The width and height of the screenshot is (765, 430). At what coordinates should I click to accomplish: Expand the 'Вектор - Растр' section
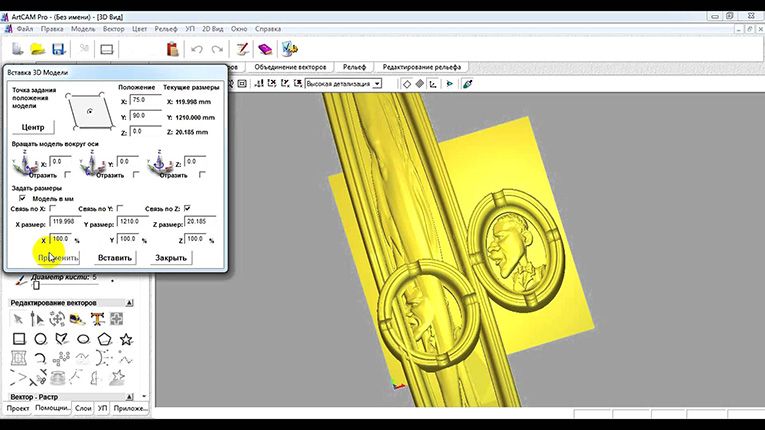click(129, 397)
